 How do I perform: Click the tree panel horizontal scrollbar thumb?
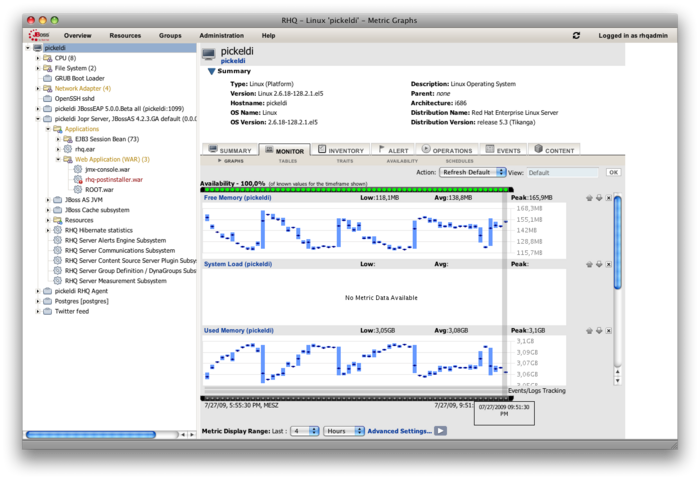[x=91, y=434]
